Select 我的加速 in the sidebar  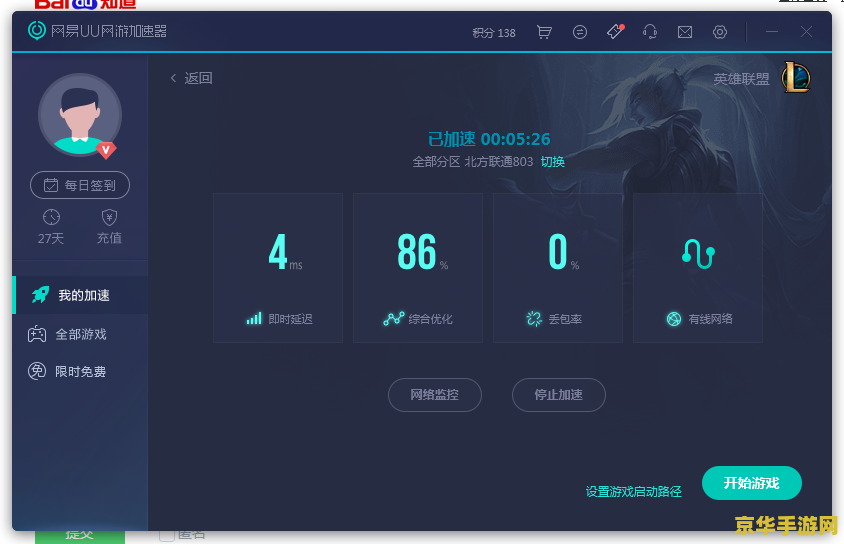[x=80, y=295]
